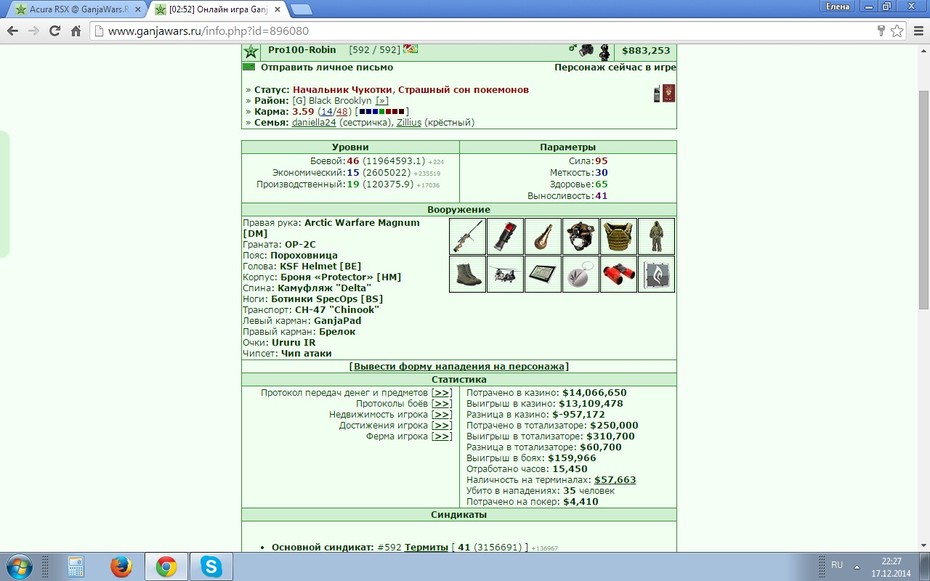930x581 pixels.
Task: Open Достижения игрока arrow link
Action: pyautogui.click(x=442, y=425)
